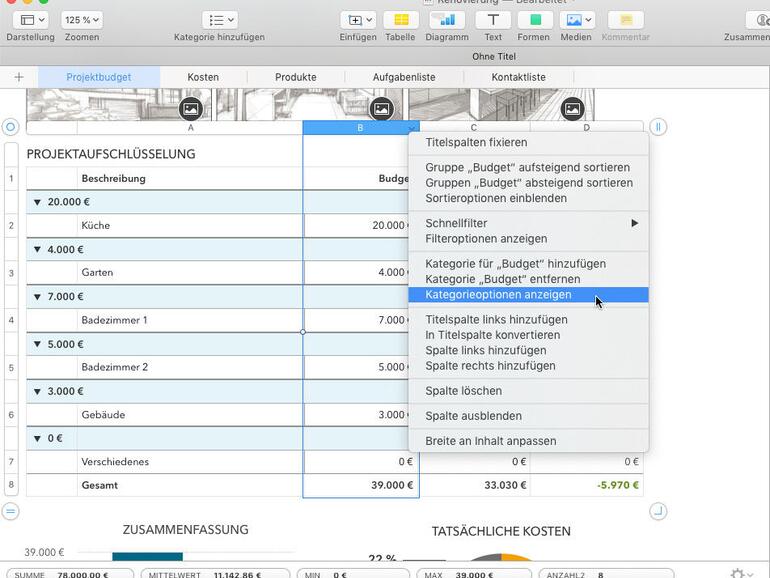
Task: Select the Verschiedenes cell
Action: 190,462
